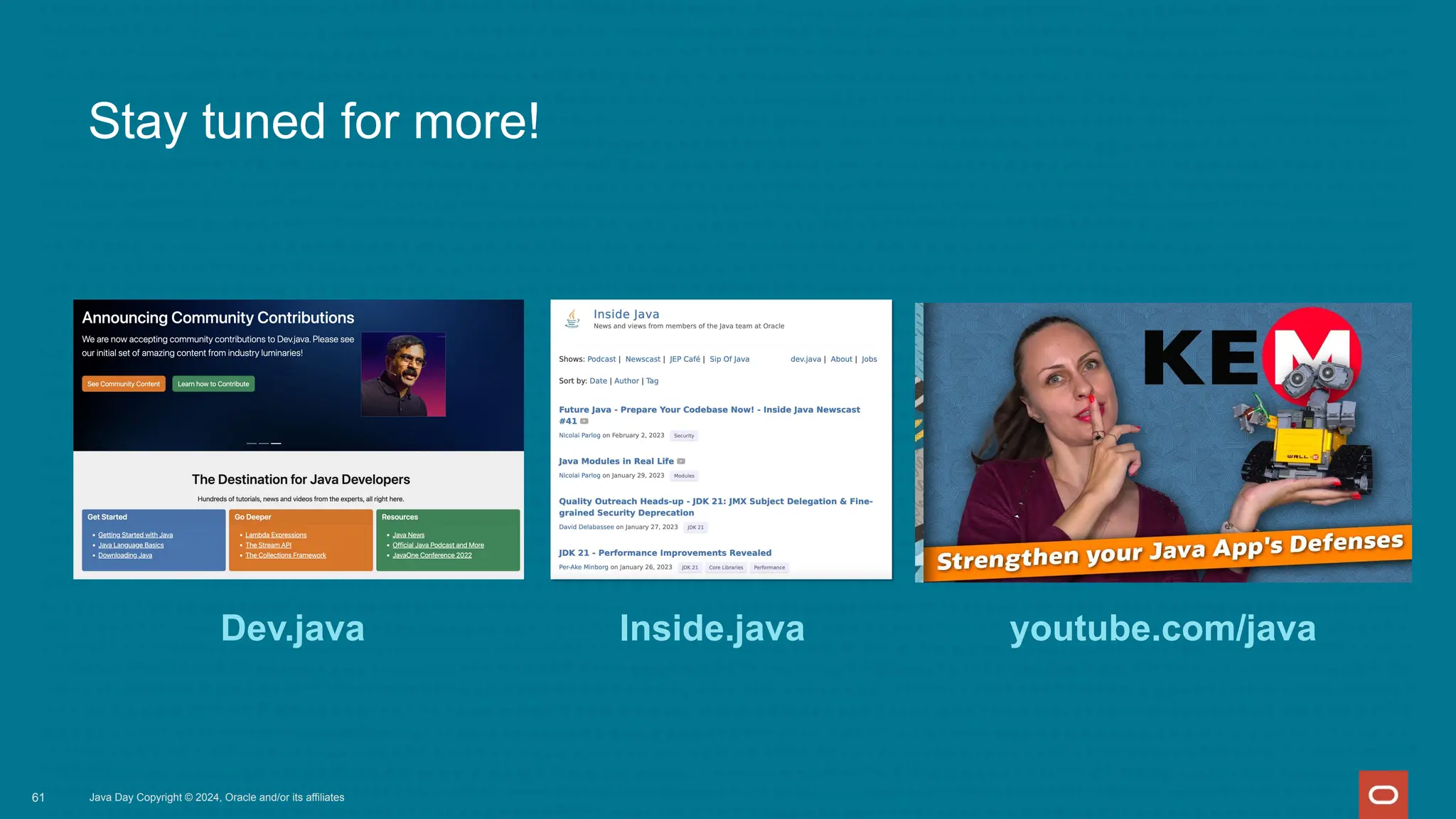Open Future Java Prepare Your Codebase article
Viewport: 1456px width, 819px height.
(709, 415)
